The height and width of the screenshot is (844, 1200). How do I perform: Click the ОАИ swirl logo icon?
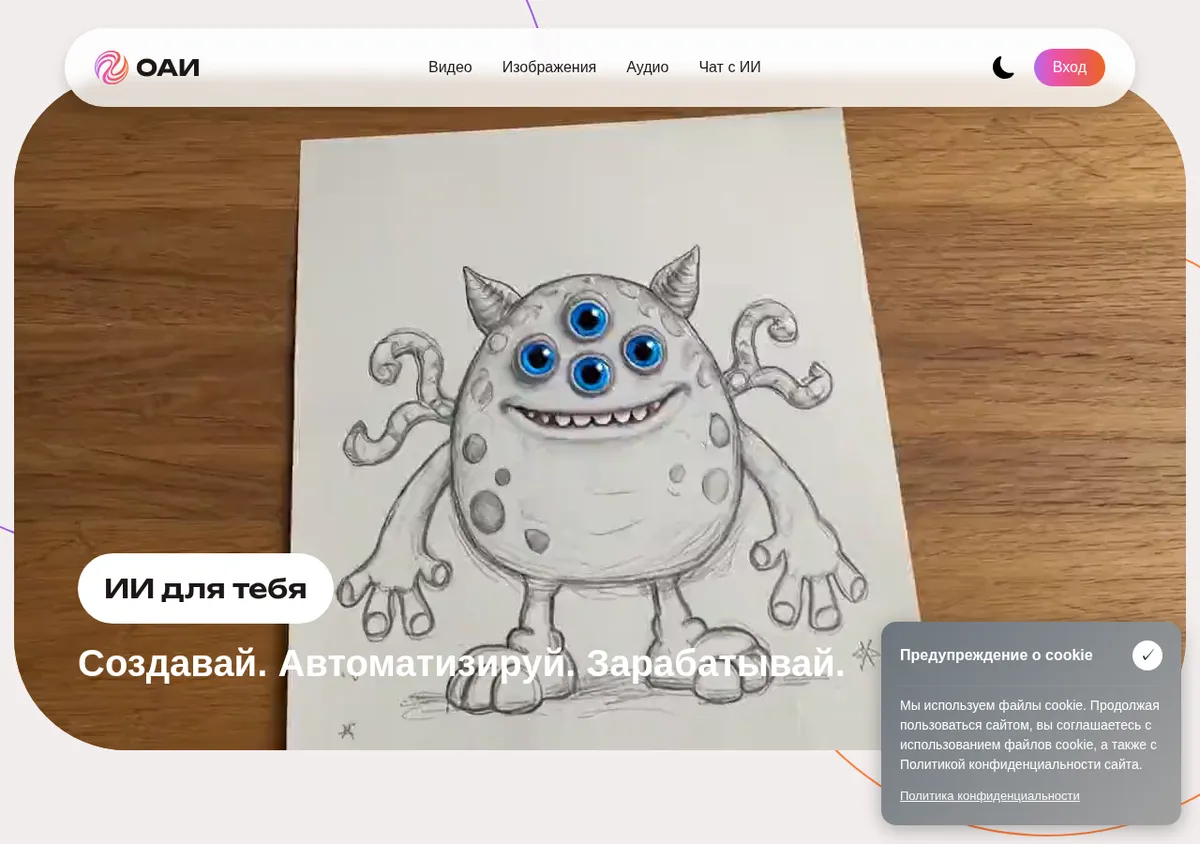pyautogui.click(x=111, y=67)
